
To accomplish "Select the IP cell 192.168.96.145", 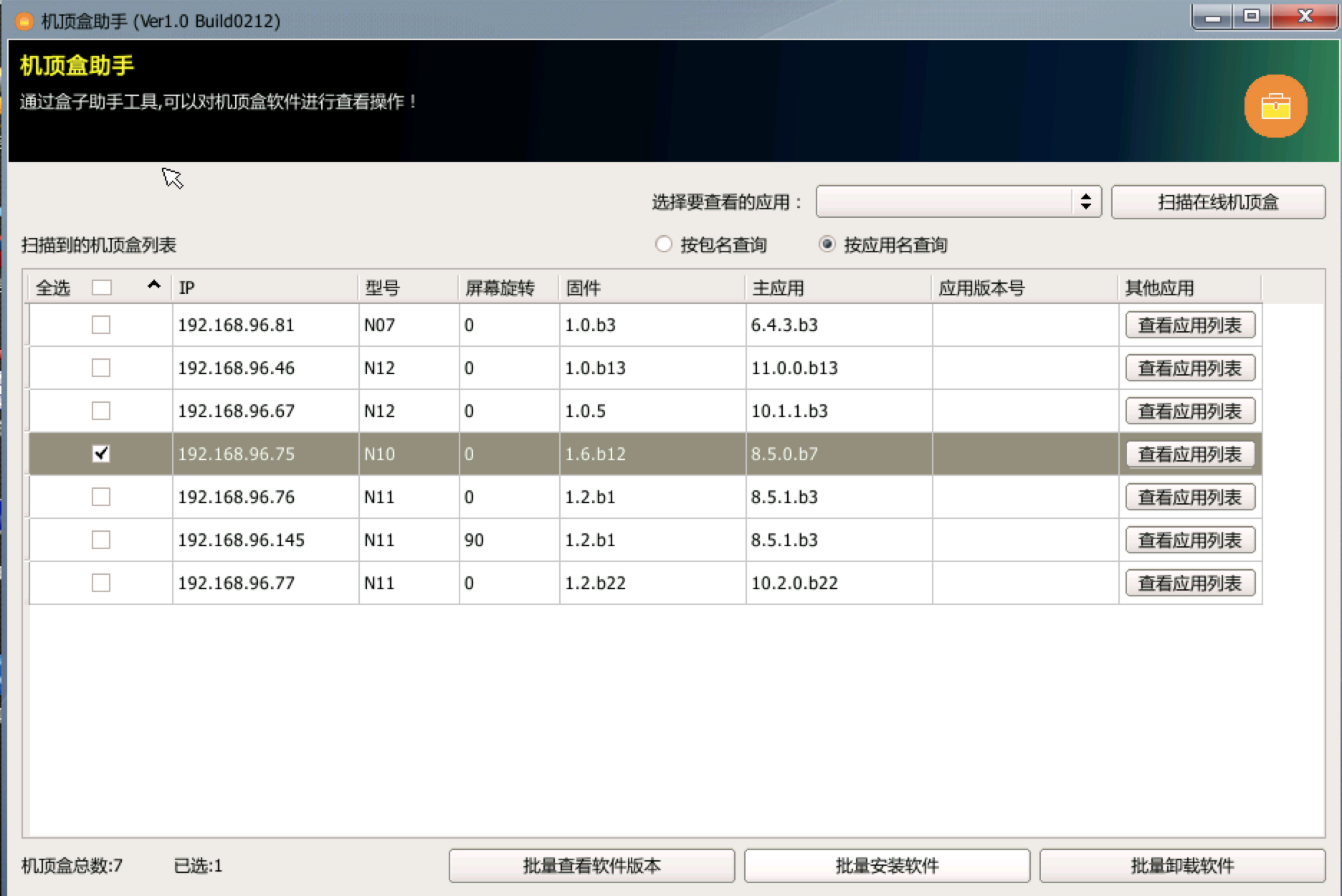I will click(265, 540).
